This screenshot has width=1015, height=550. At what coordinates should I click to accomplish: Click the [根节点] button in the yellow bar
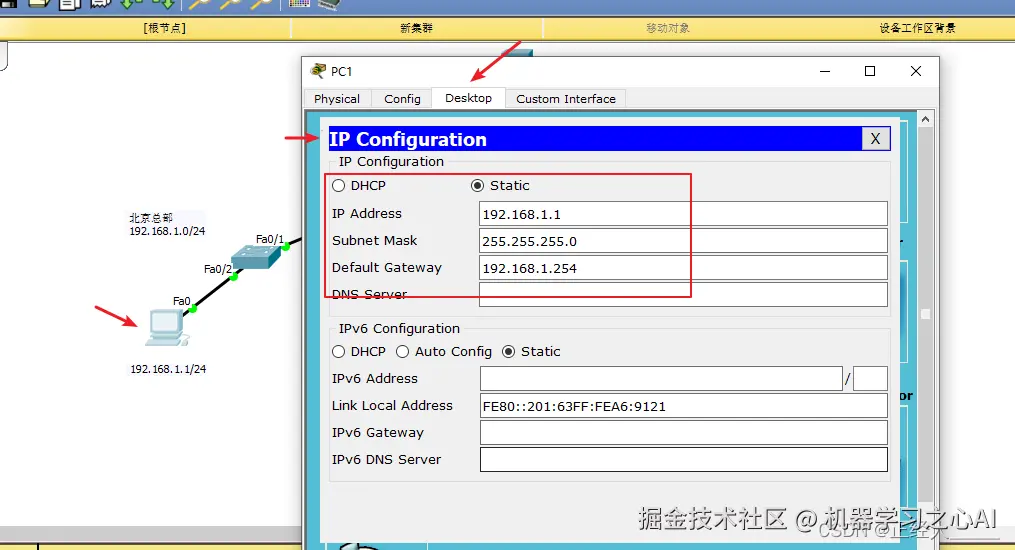tap(164, 28)
